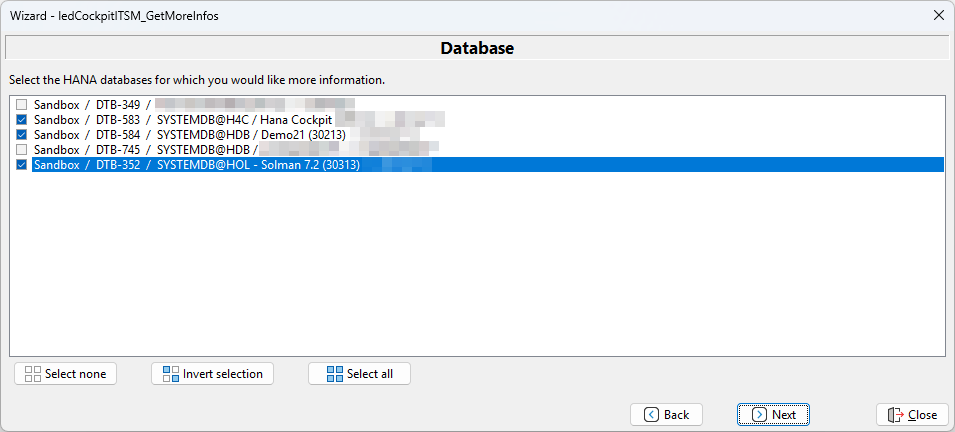
Task: Click the Next arrow icon
Action: (x=759, y=415)
